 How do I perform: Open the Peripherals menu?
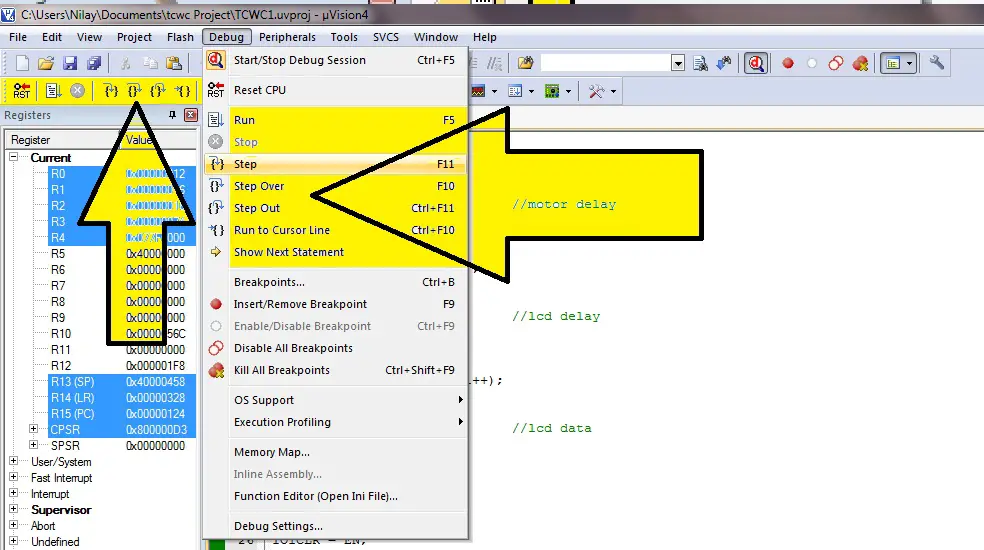287,37
